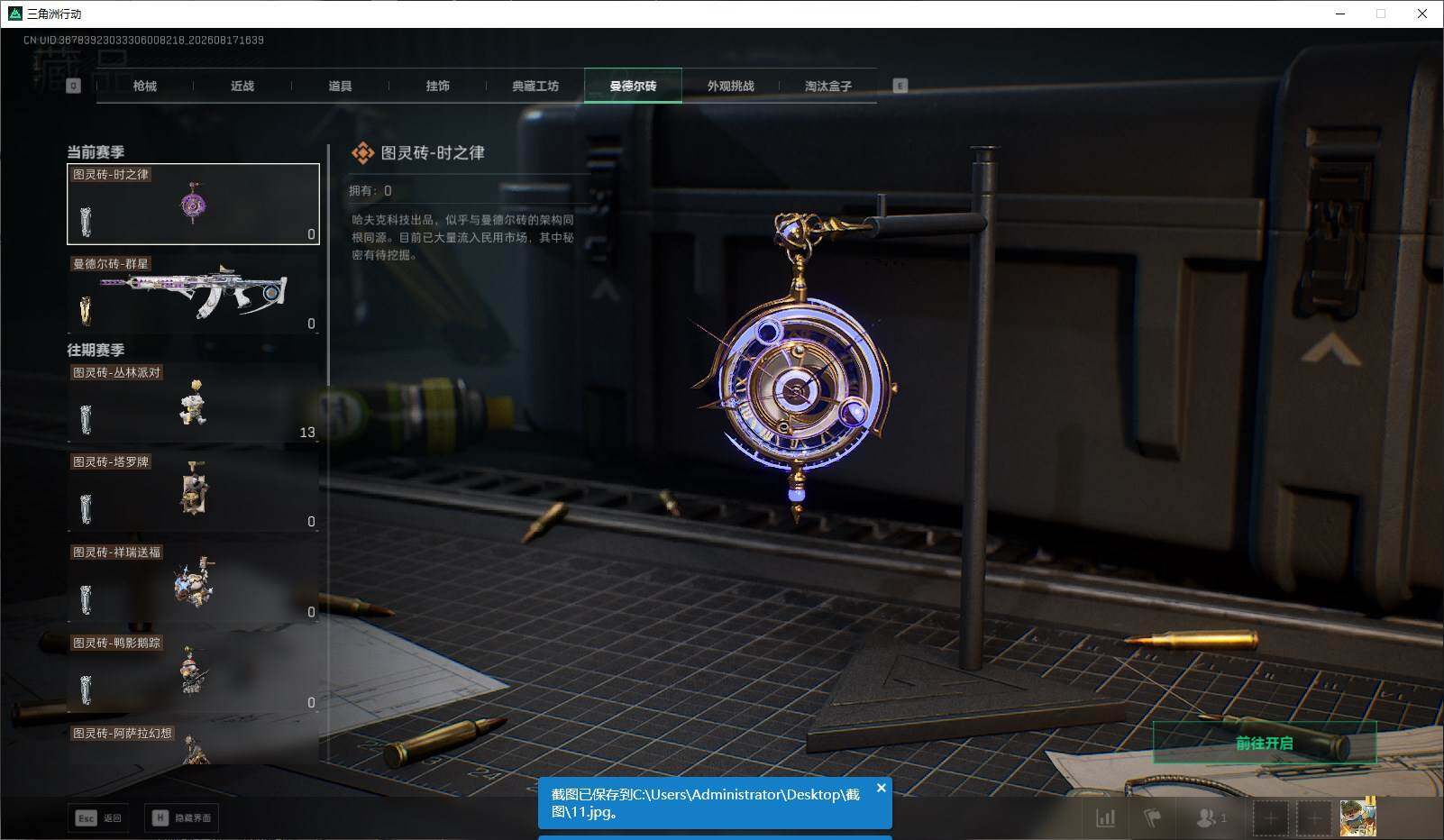Click the item list scrollbar
The width and height of the screenshot is (1444, 840).
(328, 263)
